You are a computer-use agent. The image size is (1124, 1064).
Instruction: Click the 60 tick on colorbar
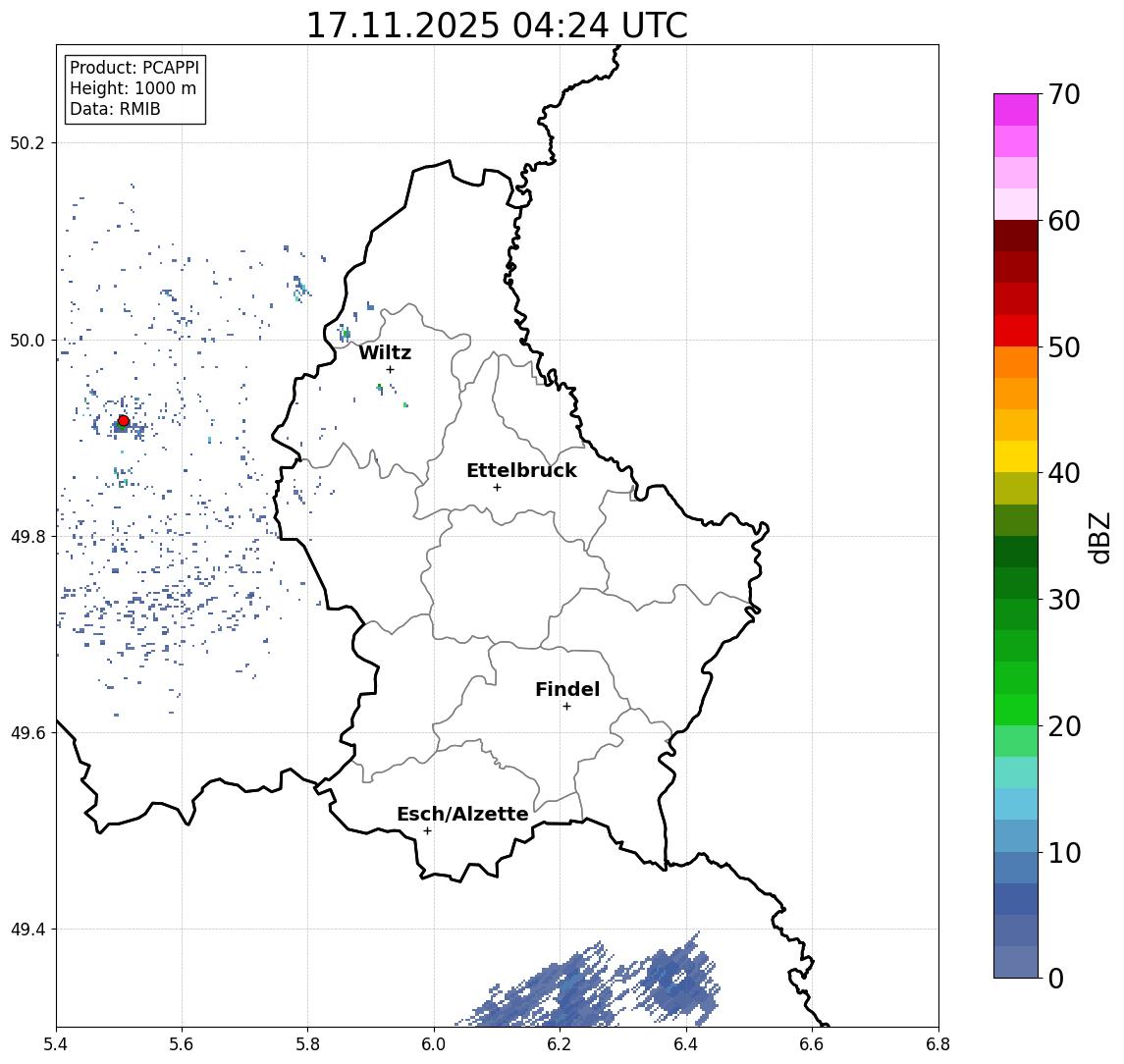tap(1064, 221)
